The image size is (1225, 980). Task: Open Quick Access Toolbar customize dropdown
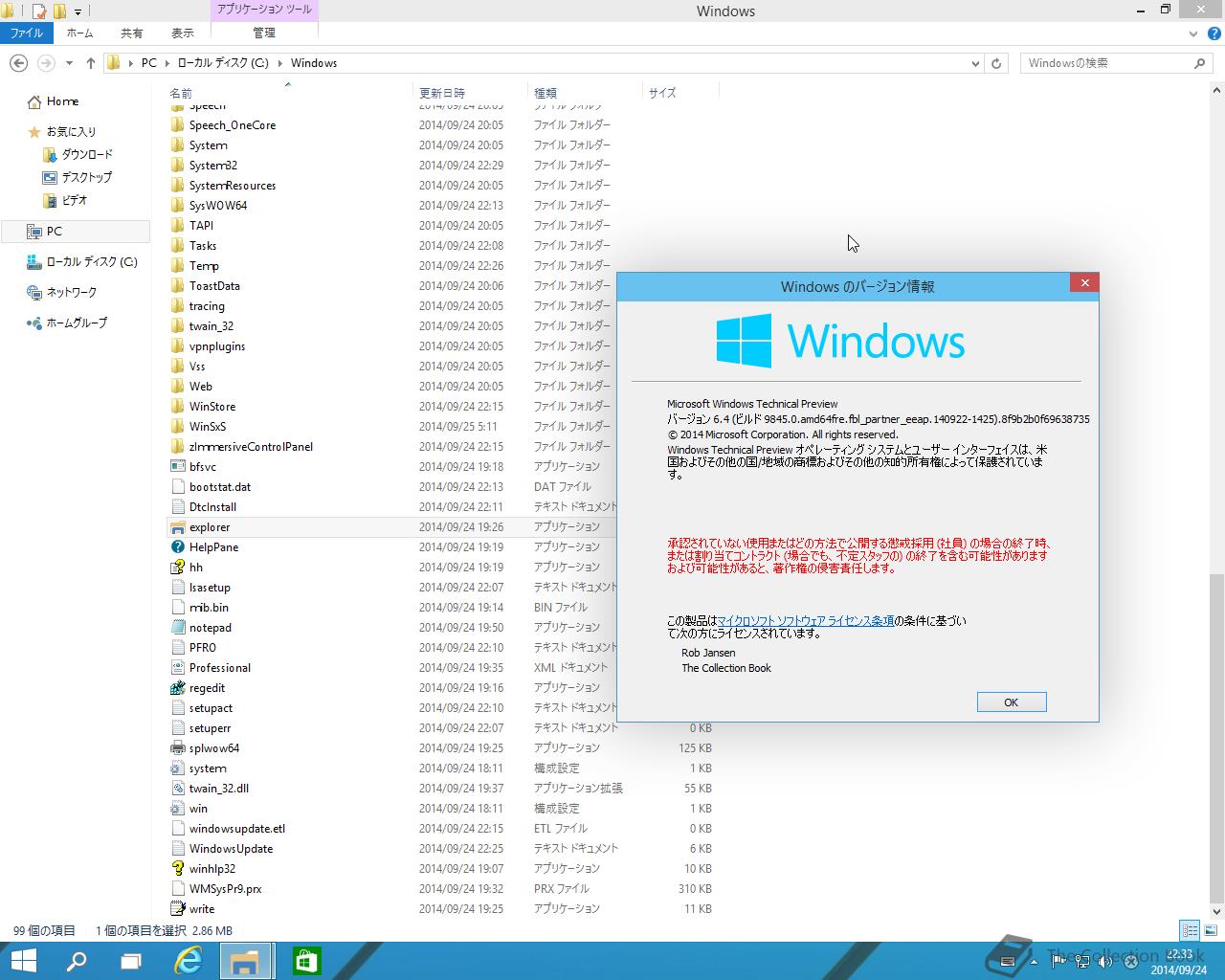coord(78,11)
